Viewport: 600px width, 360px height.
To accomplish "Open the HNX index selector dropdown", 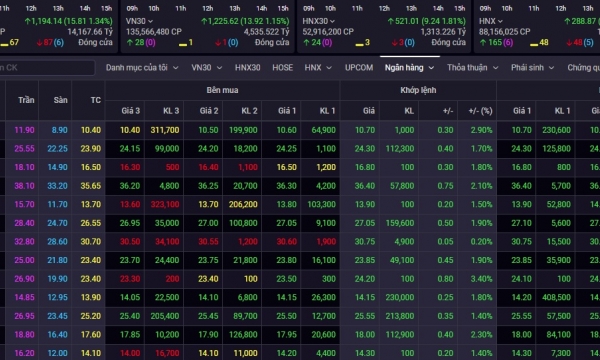I will (491, 21).
